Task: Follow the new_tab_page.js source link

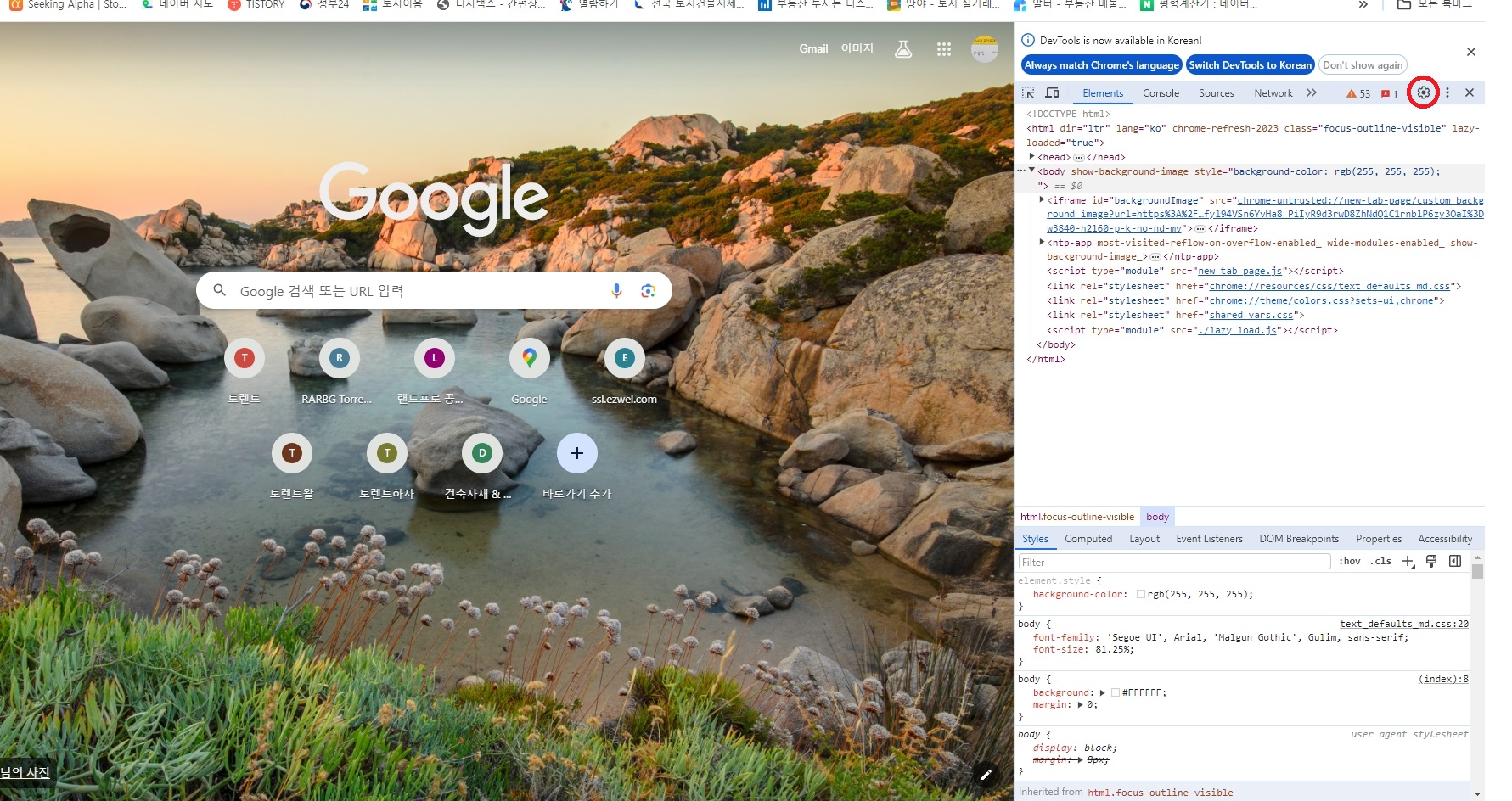Action: (x=1239, y=271)
